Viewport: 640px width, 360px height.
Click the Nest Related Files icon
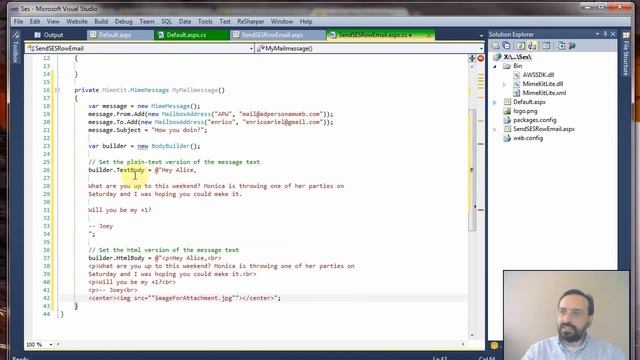[x=532, y=46]
